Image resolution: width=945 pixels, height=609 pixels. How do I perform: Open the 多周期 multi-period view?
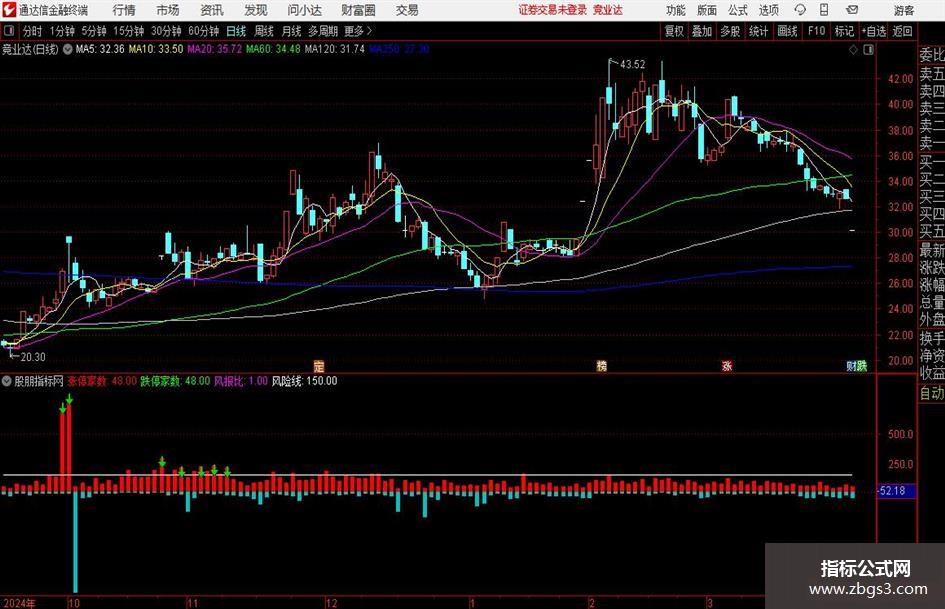323,31
